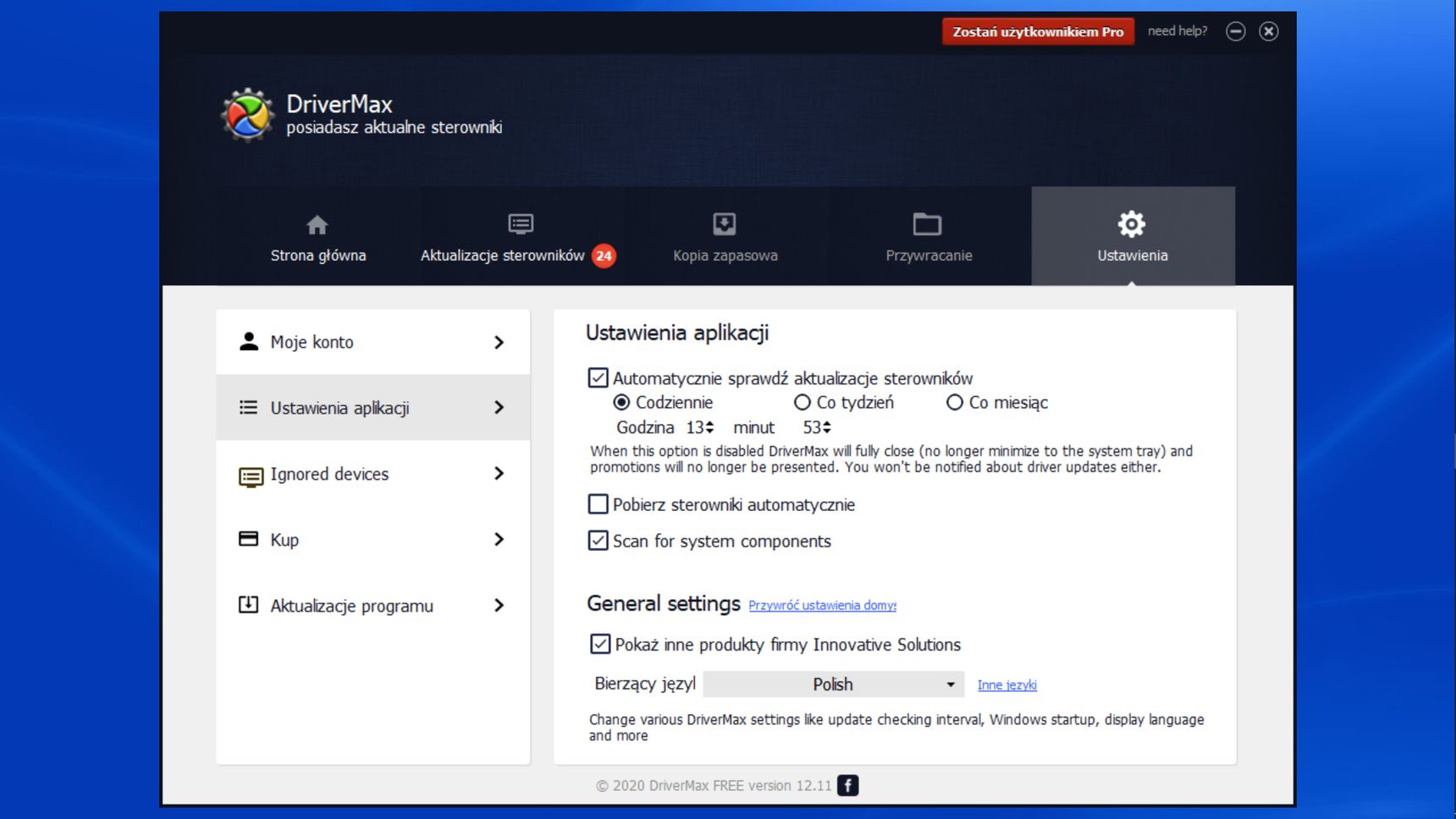Click the gear icon above Ustawienia
This screenshot has width=1456, height=819.
[x=1132, y=224]
